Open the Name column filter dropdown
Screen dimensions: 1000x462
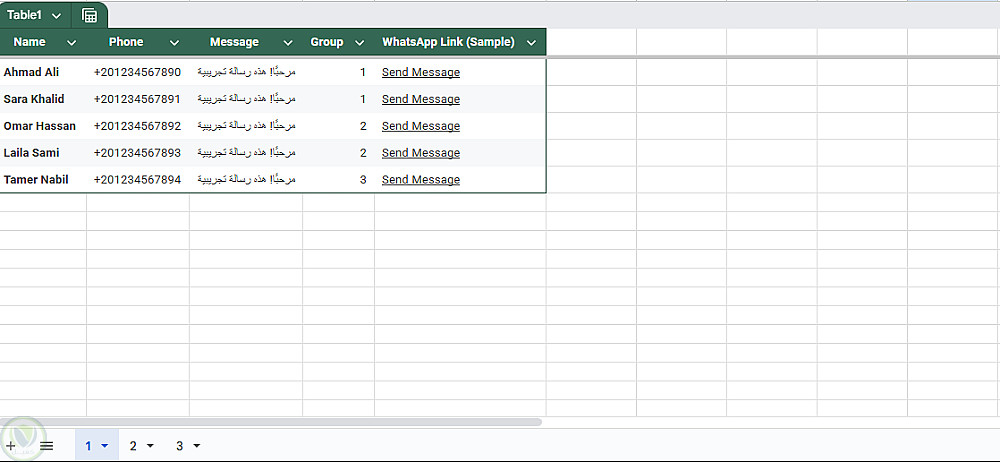point(71,43)
